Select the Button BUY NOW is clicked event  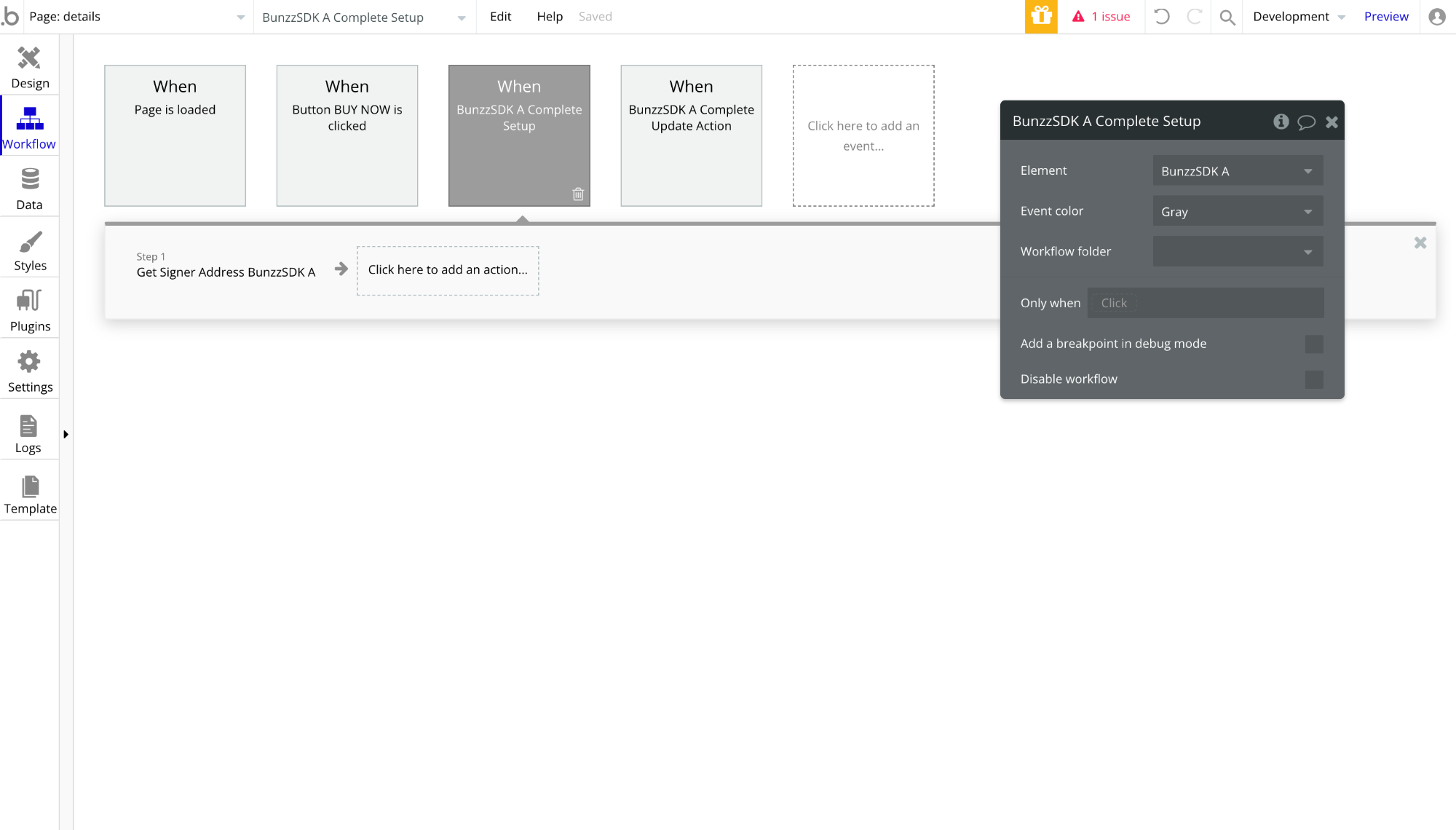[x=347, y=135]
